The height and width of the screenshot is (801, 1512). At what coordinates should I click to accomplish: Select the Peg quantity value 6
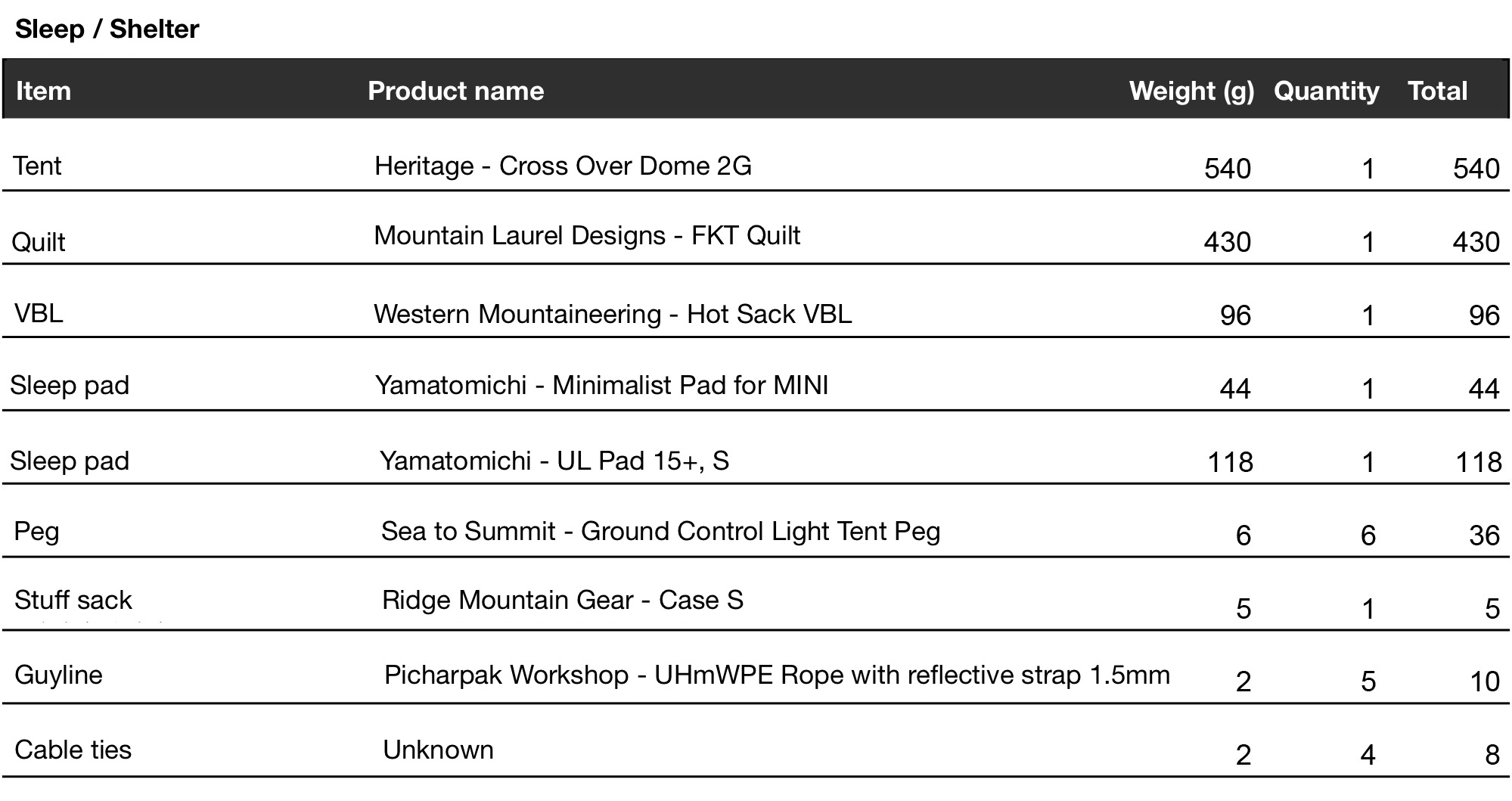(1368, 536)
